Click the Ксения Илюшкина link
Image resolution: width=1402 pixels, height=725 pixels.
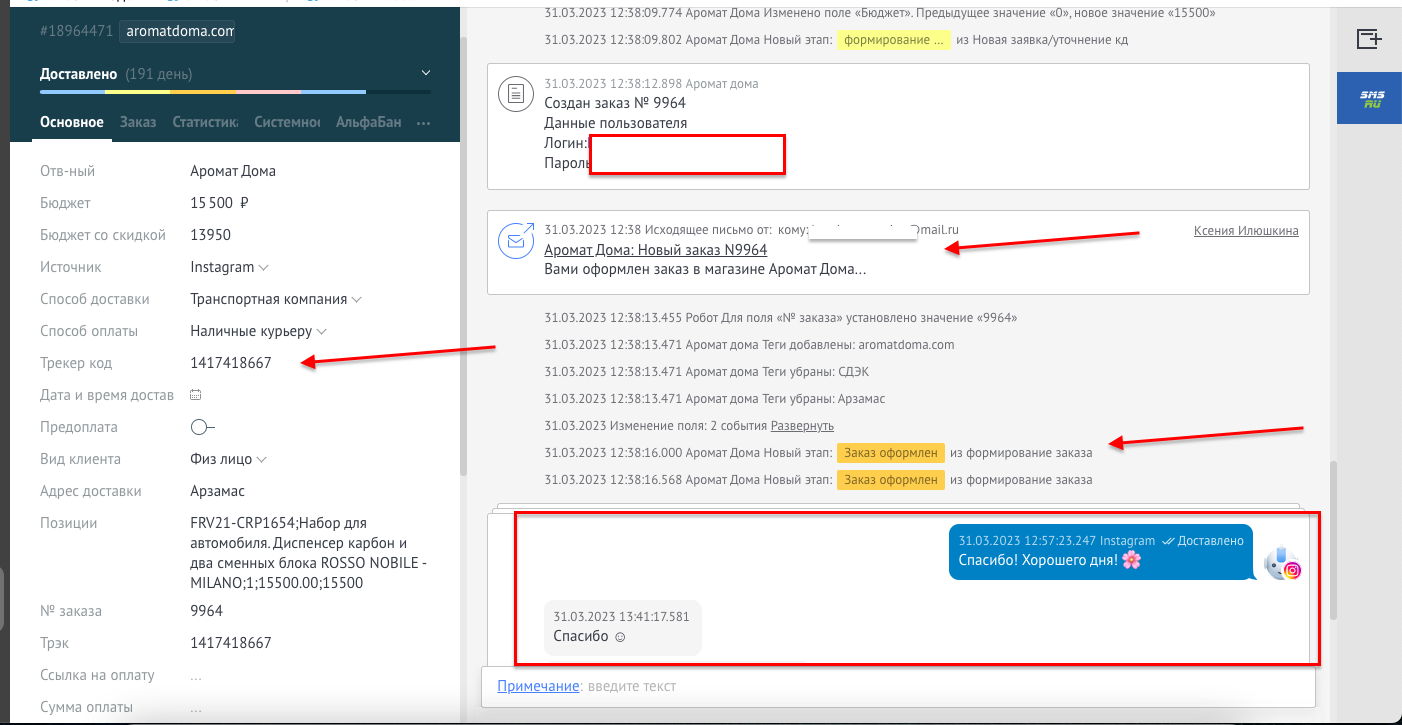[x=1246, y=230]
